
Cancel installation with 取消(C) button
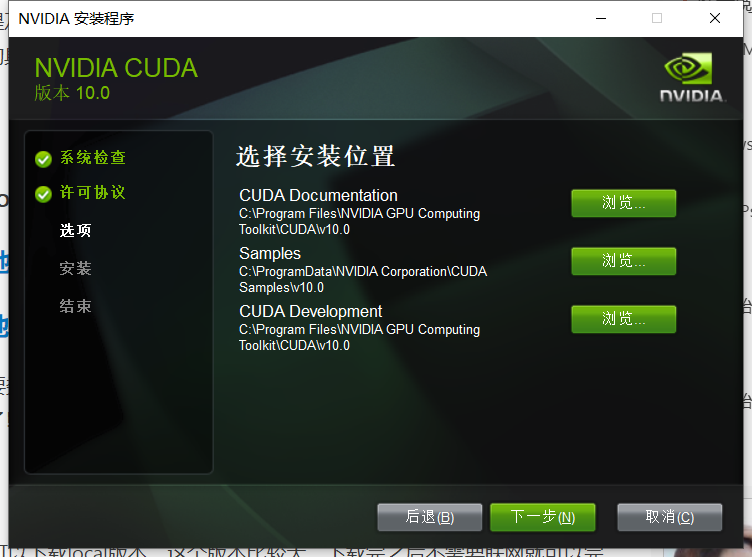(670, 517)
